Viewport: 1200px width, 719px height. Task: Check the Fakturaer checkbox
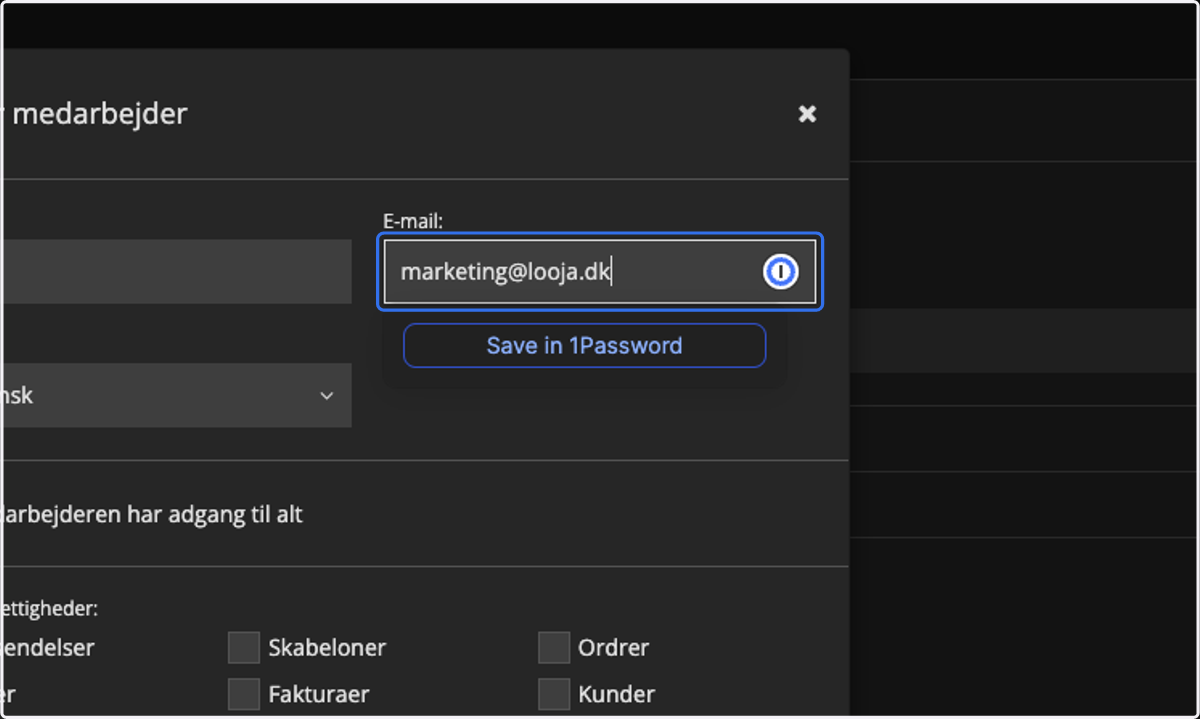[244, 693]
